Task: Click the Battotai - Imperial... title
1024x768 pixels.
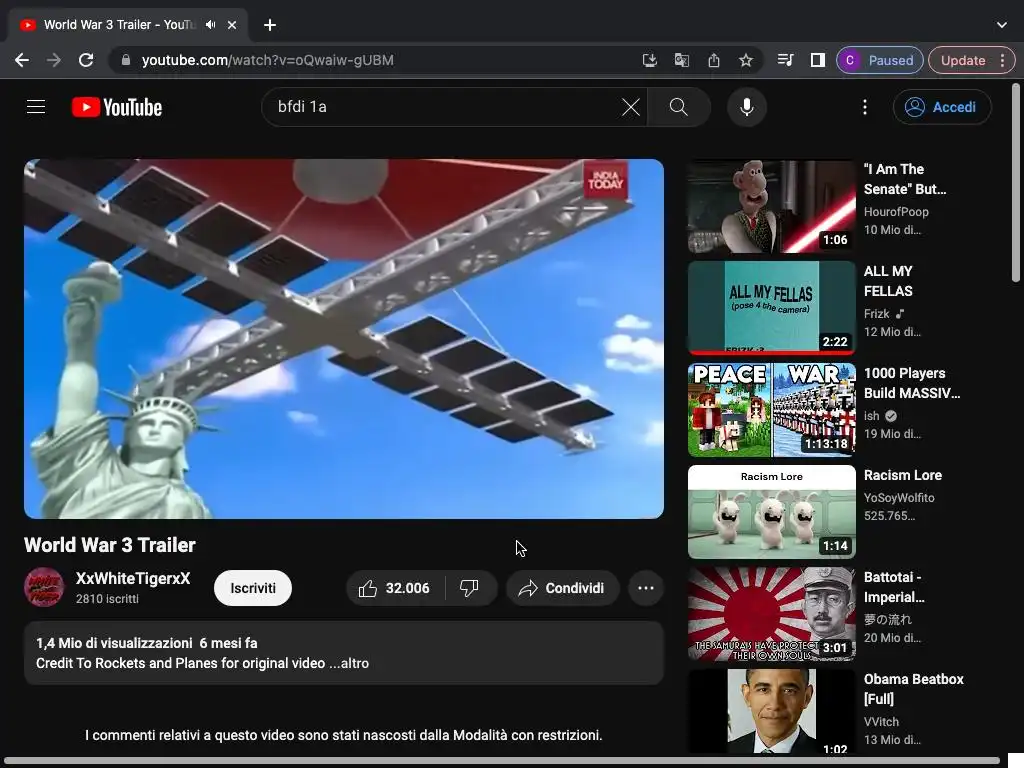Action: click(x=893, y=586)
